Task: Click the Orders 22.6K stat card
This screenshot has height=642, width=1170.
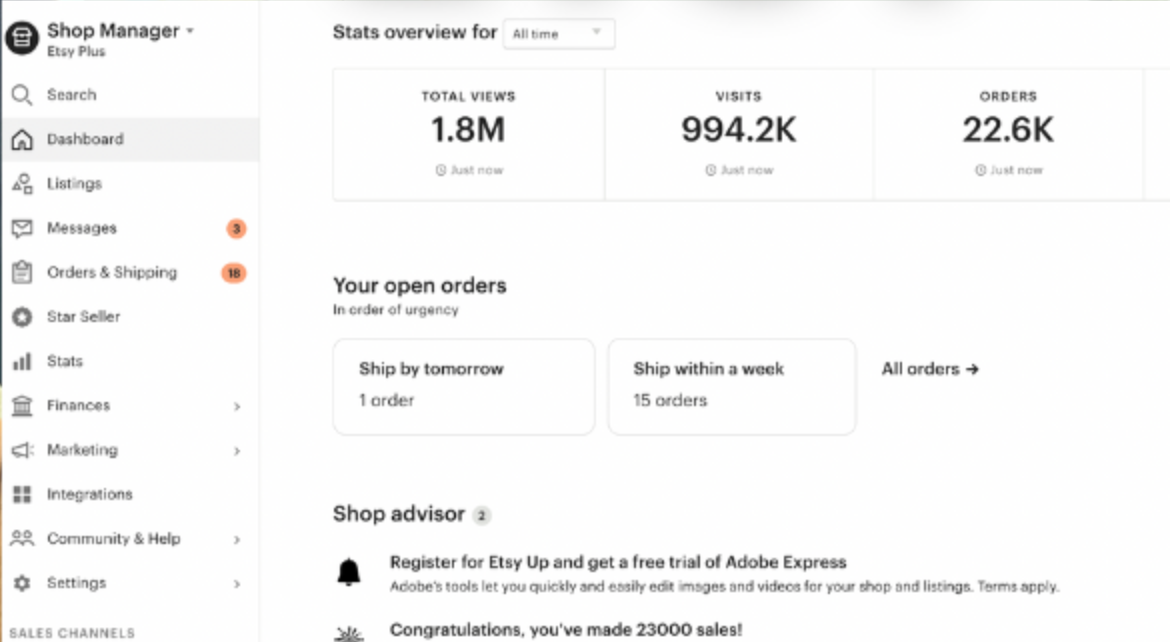Action: click(x=1008, y=134)
